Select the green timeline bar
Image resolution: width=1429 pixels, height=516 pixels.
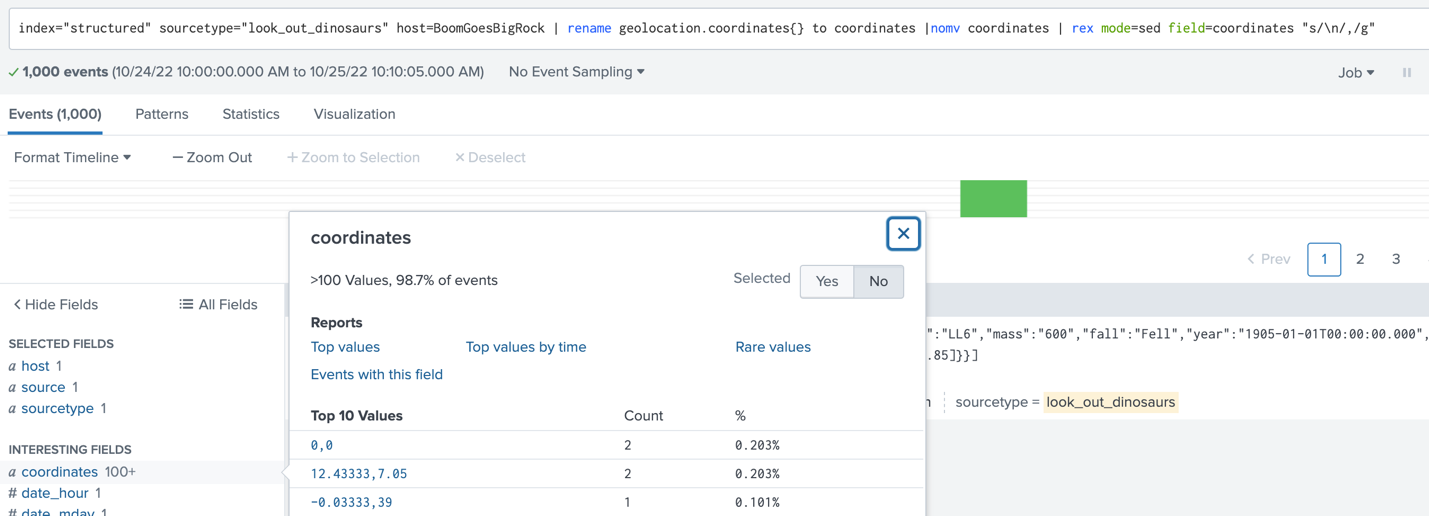pos(993,199)
